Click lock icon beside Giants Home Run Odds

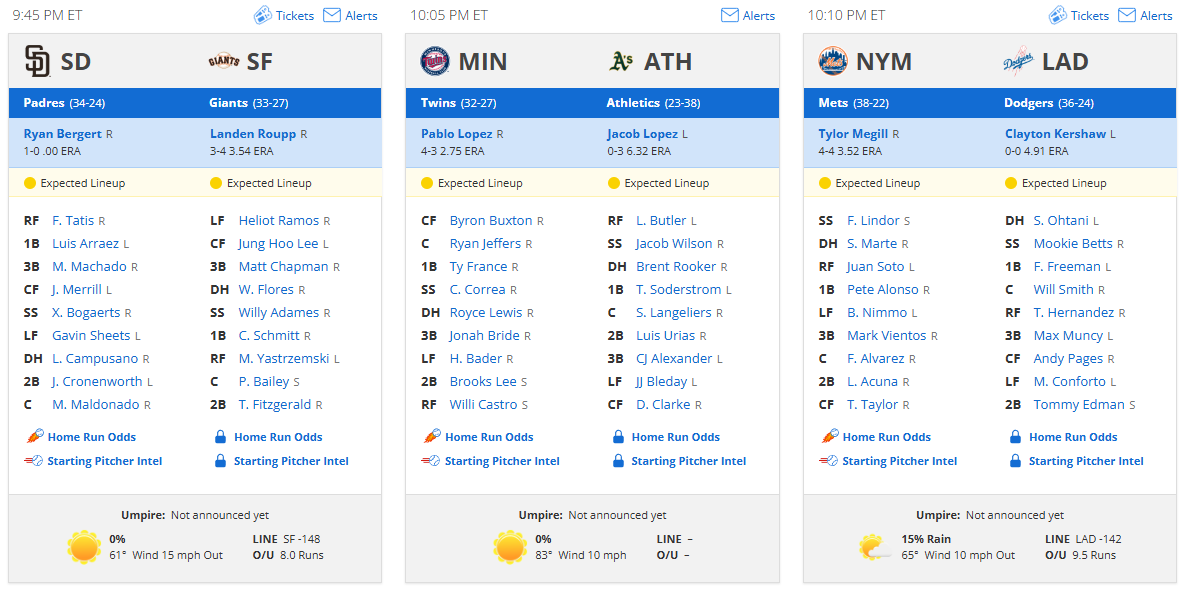[x=220, y=437]
